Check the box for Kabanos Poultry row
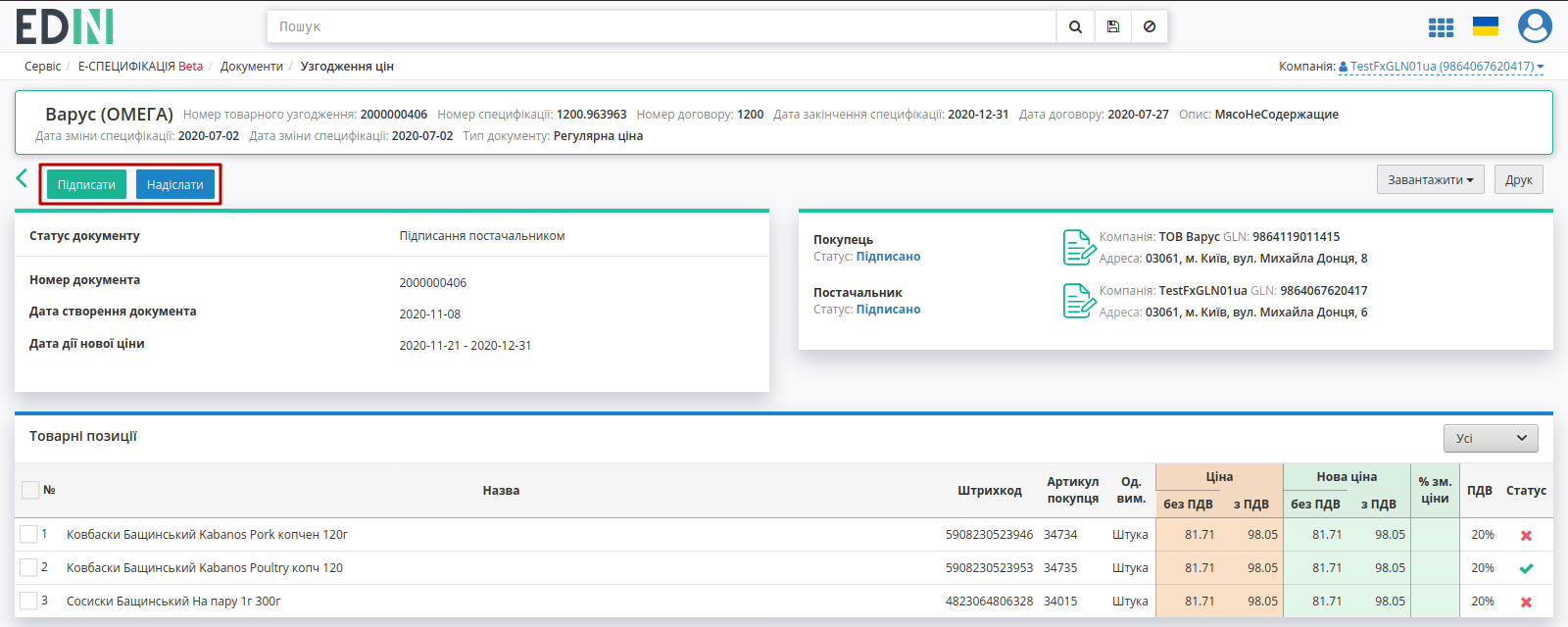The height and width of the screenshot is (627, 1568). tap(28, 567)
